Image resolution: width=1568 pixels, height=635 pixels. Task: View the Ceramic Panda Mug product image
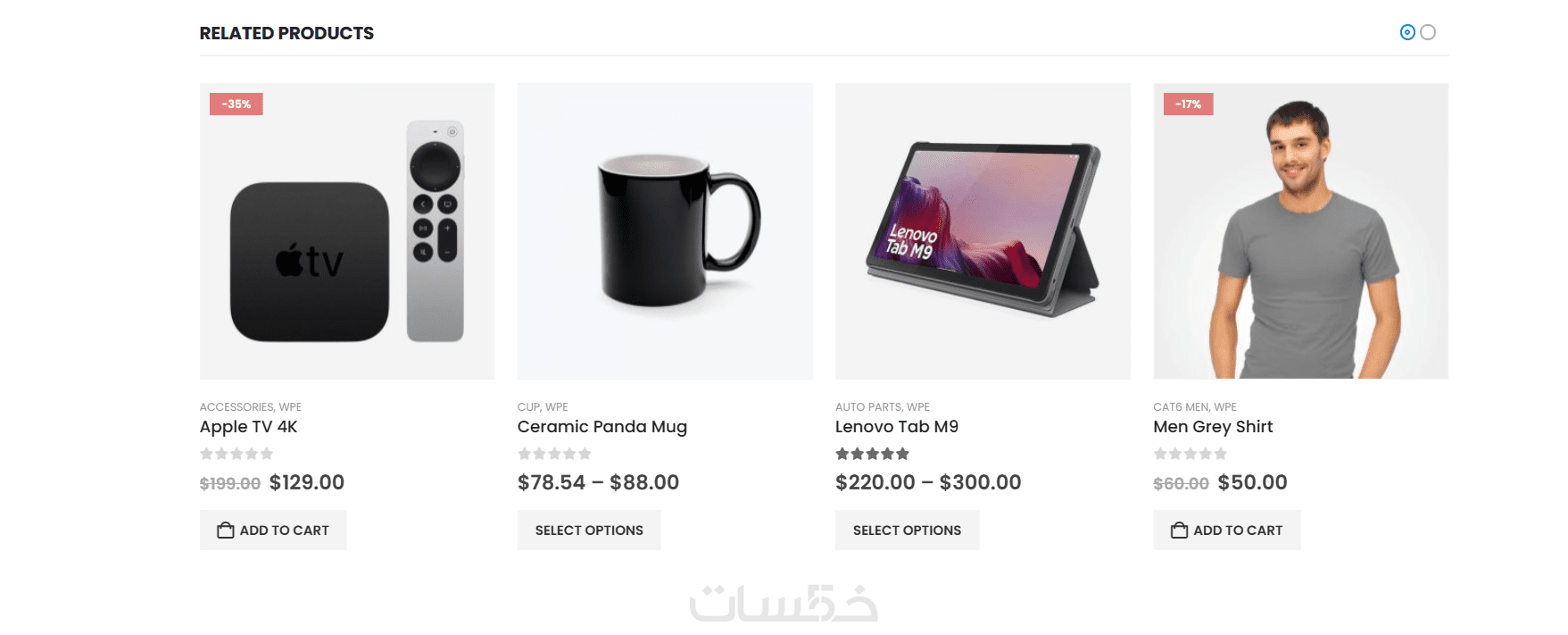pyautogui.click(x=665, y=231)
